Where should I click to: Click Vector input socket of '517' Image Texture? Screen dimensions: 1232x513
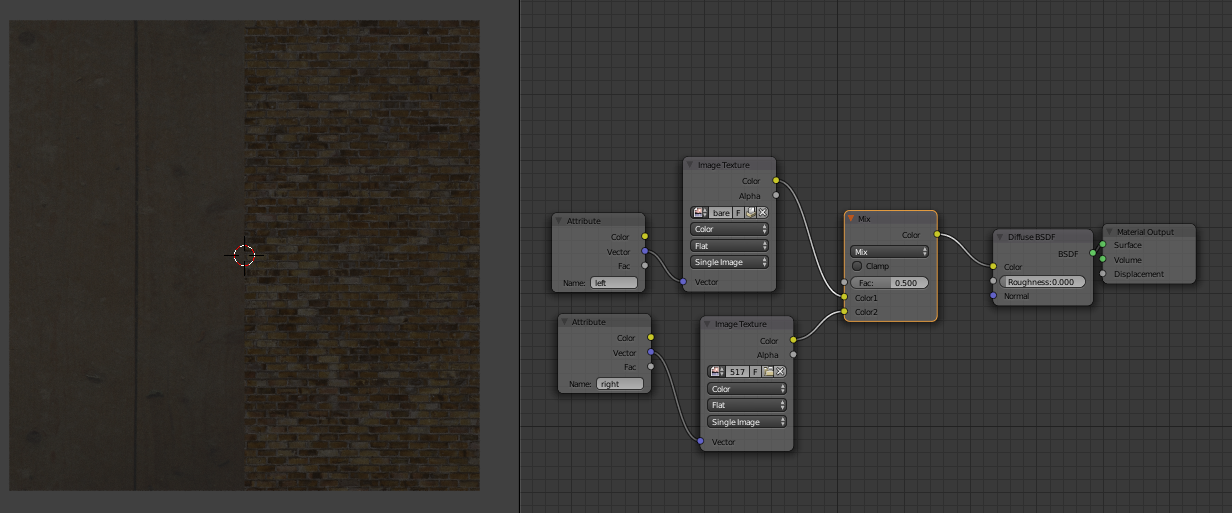pyautogui.click(x=701, y=441)
